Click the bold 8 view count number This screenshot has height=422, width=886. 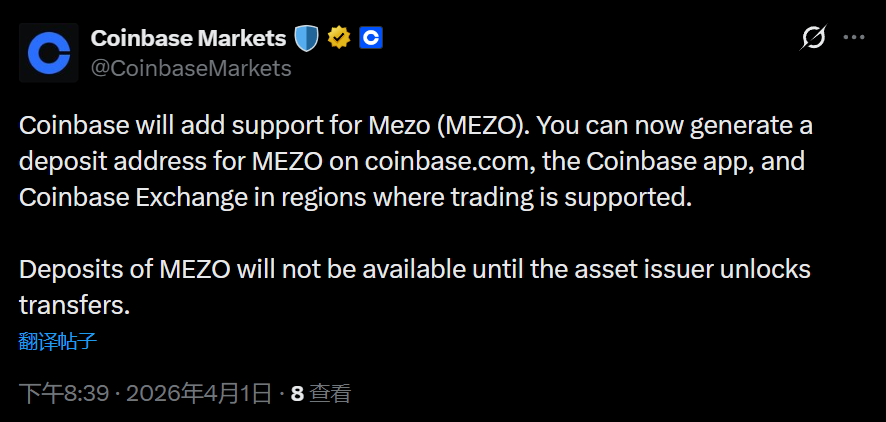pyautogui.click(x=297, y=393)
